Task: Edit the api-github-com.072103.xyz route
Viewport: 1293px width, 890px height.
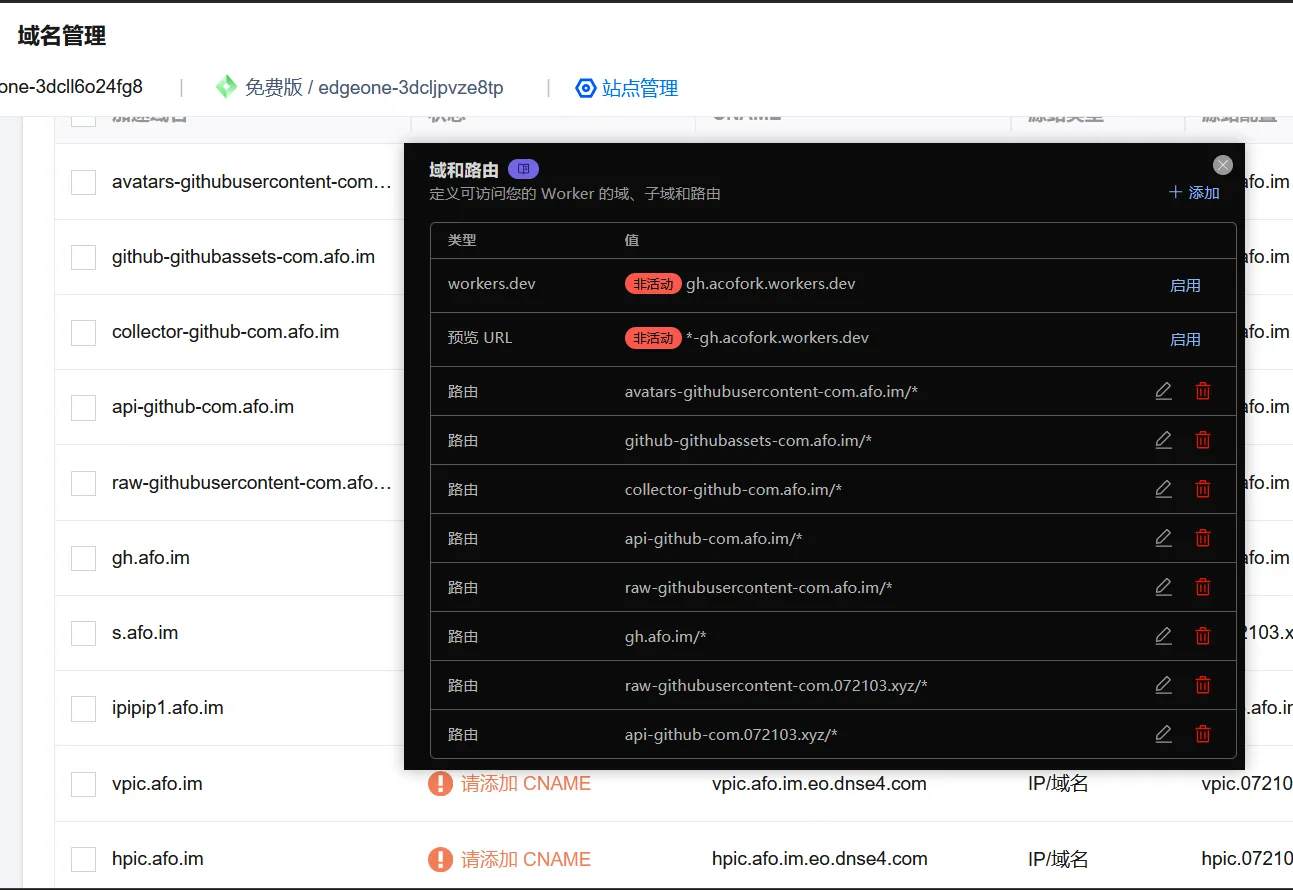Action: 1163,734
